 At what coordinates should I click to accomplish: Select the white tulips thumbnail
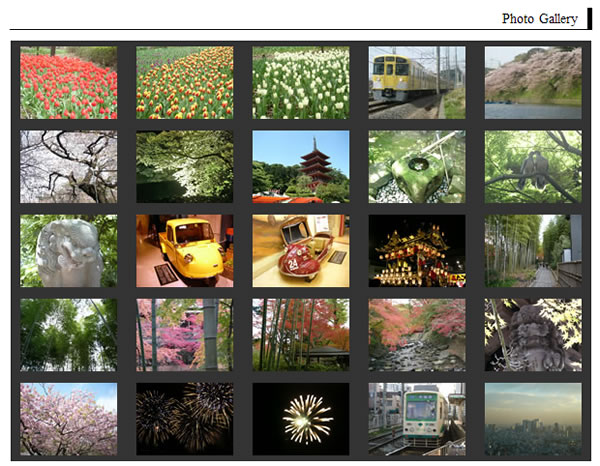click(x=300, y=83)
